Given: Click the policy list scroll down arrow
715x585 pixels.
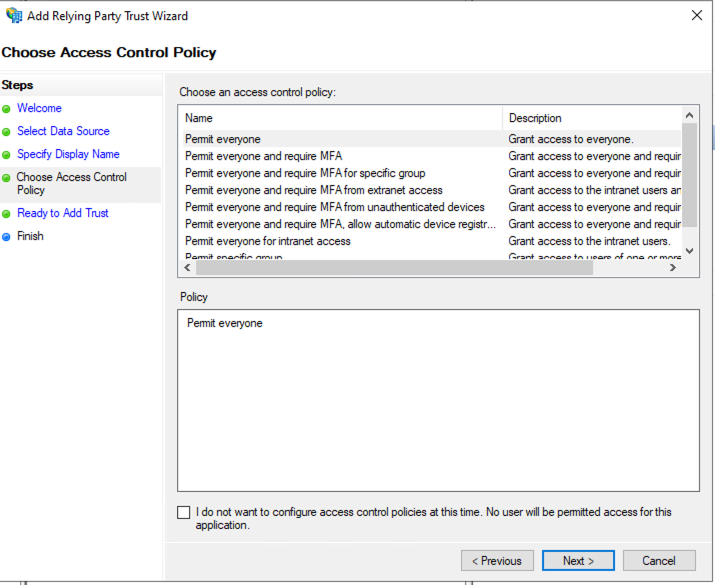Looking at the screenshot, I should click(x=689, y=251).
